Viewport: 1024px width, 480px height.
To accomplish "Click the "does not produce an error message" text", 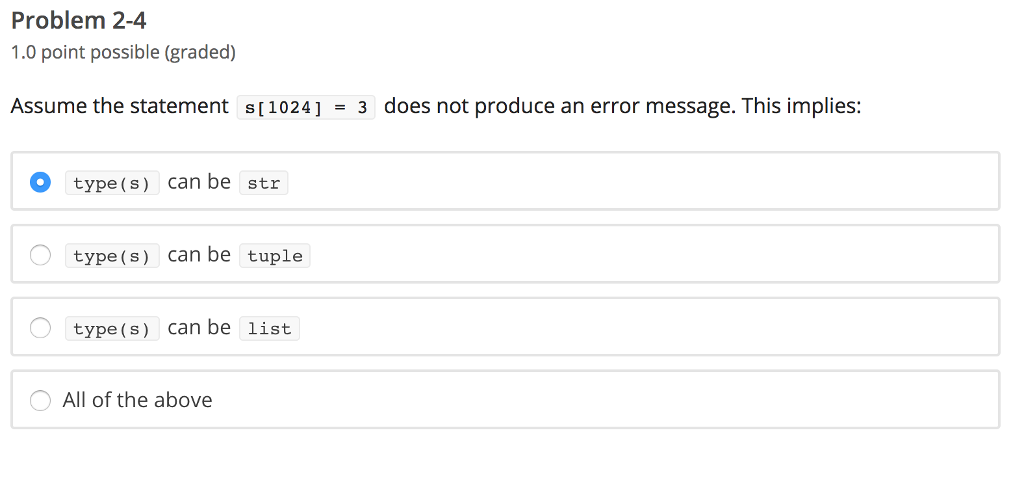I will tap(558, 106).
